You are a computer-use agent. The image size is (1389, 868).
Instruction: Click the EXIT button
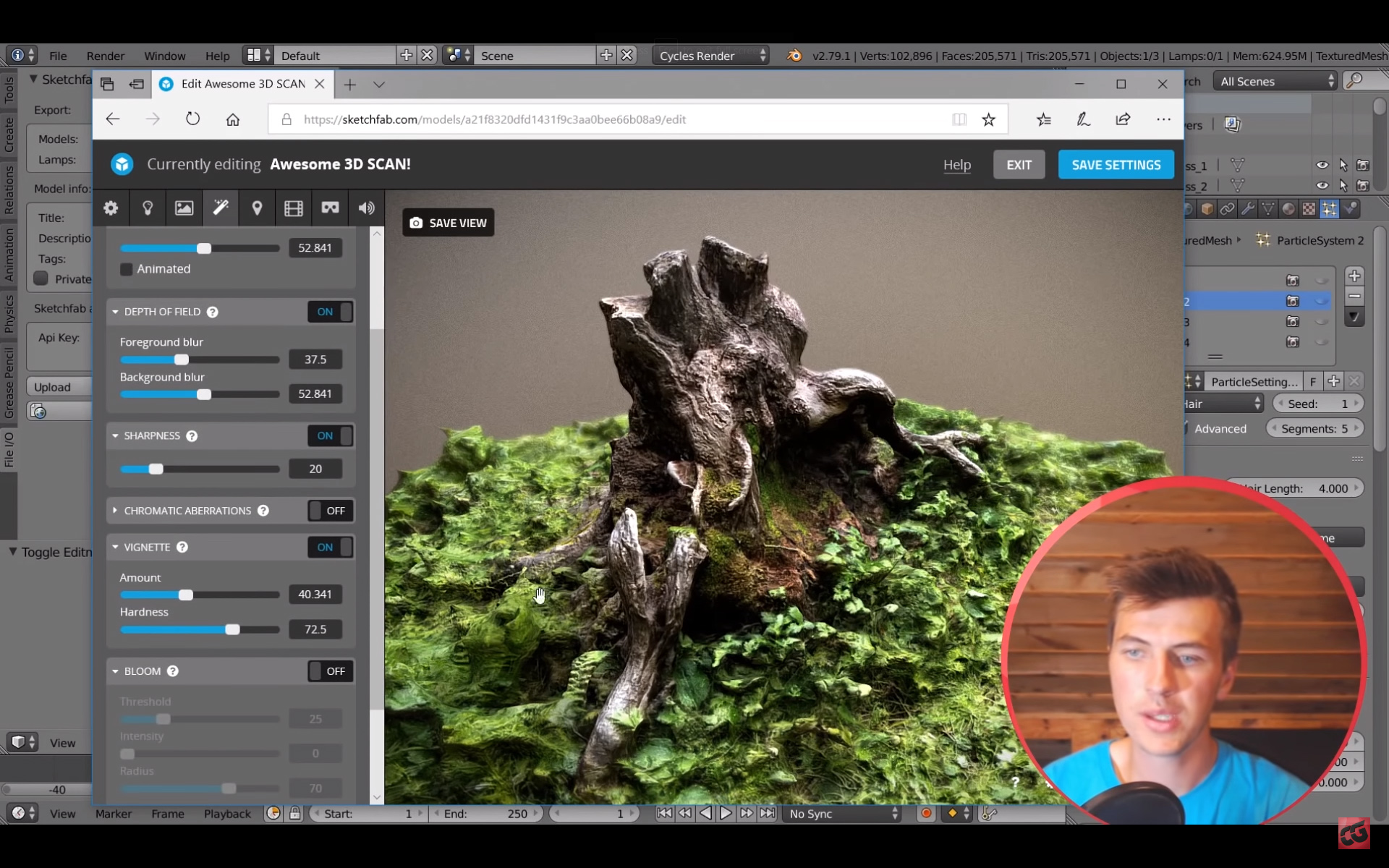(x=1019, y=165)
